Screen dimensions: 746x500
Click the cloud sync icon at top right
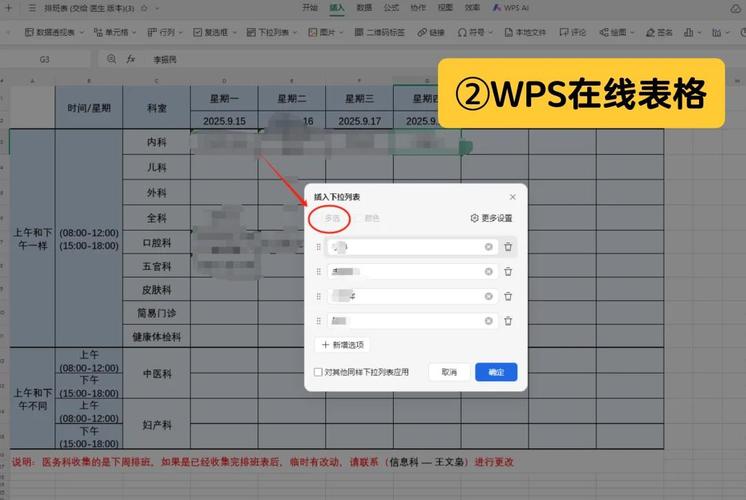pos(736,9)
